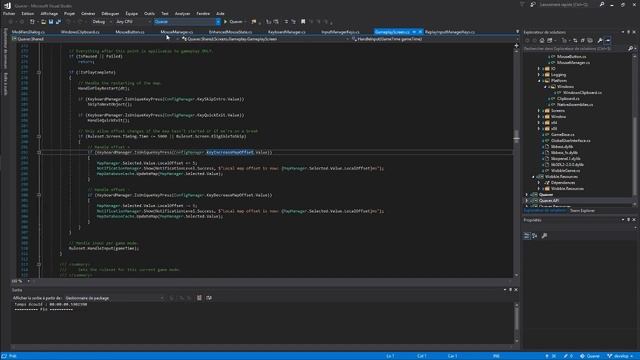
Task: Click the New Project toolbar icon
Action: pyautogui.click(x=33, y=22)
